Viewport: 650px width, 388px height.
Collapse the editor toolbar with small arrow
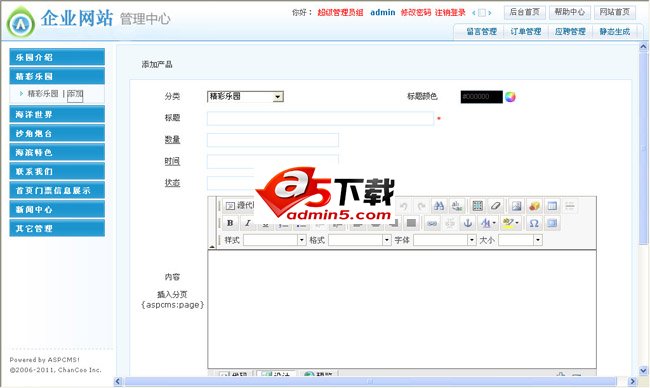212,247
